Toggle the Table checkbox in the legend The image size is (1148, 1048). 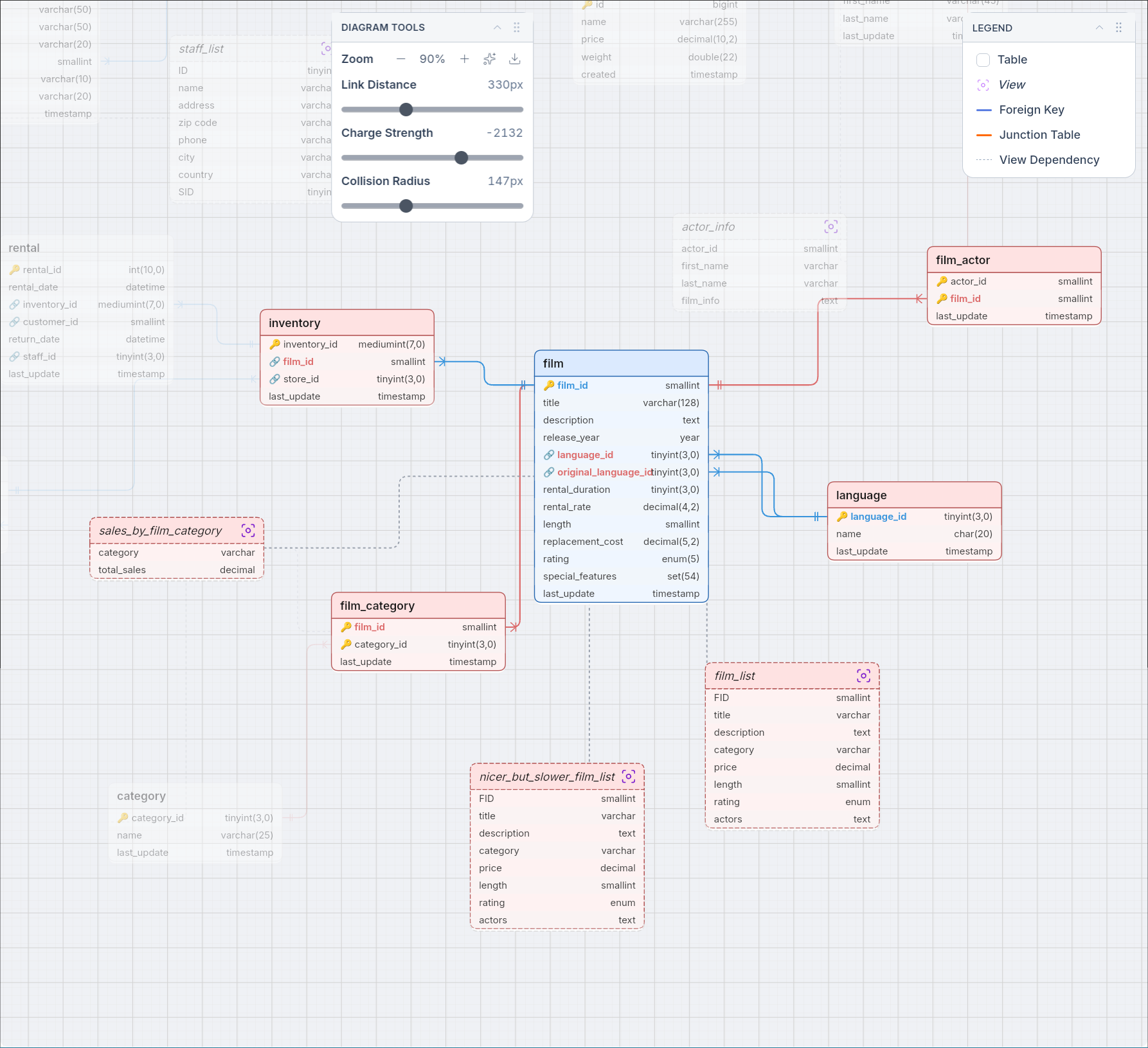pos(983,60)
